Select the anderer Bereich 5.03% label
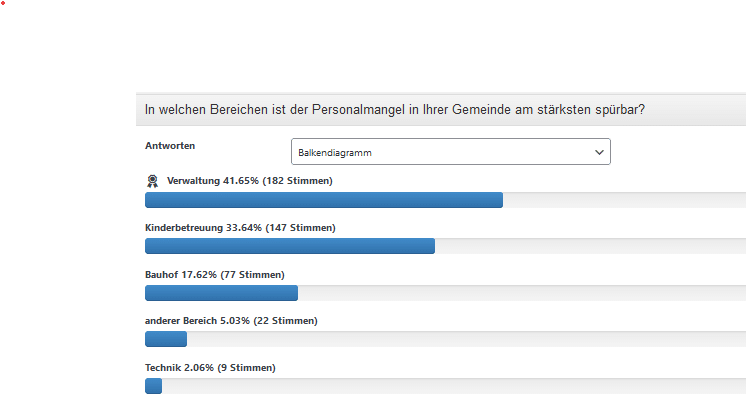This screenshot has width=746, height=411. click(231, 321)
